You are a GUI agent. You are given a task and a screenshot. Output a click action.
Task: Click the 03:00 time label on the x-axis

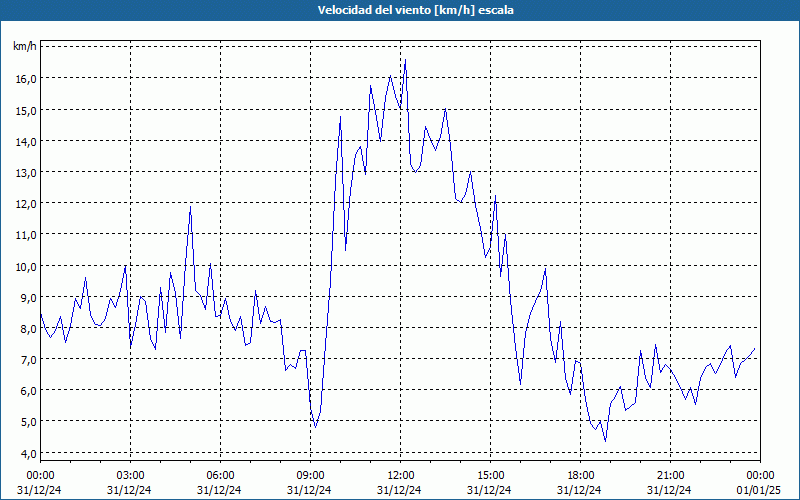click(130, 476)
